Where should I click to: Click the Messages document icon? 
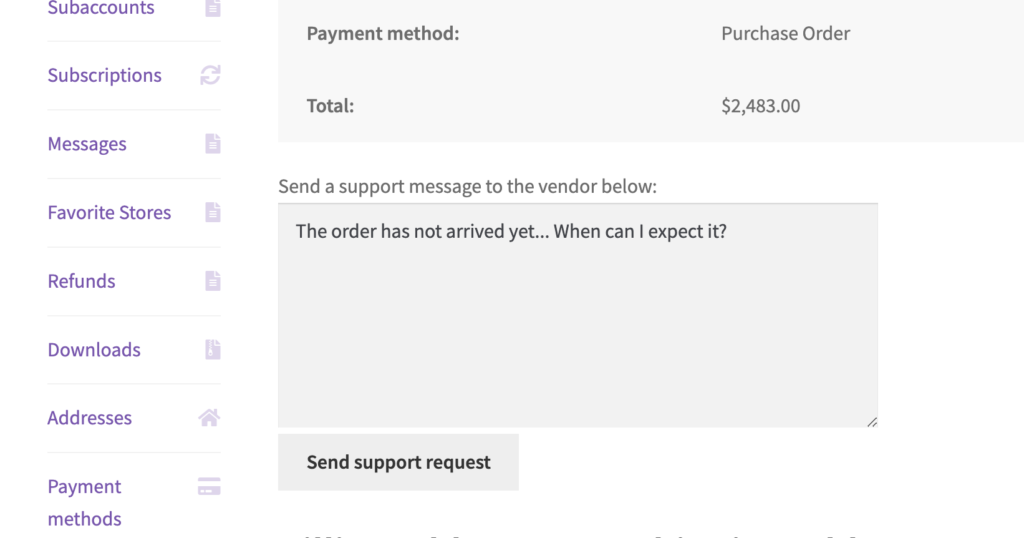213,144
